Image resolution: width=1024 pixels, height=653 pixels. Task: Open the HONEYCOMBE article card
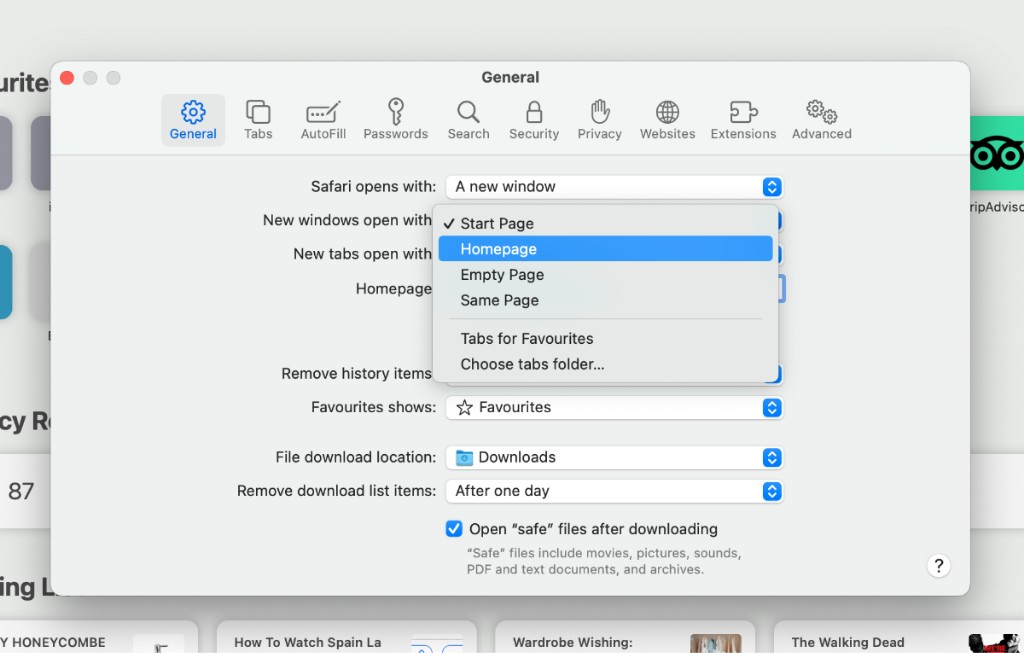click(x=98, y=638)
